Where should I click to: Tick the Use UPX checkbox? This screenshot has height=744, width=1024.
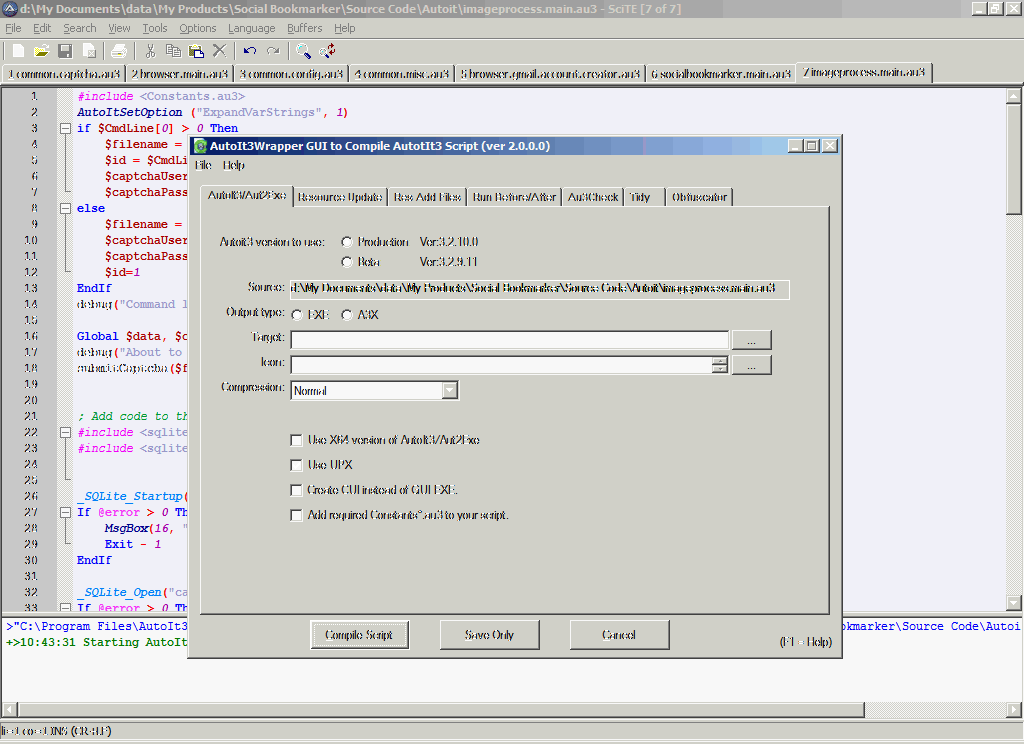click(x=296, y=465)
